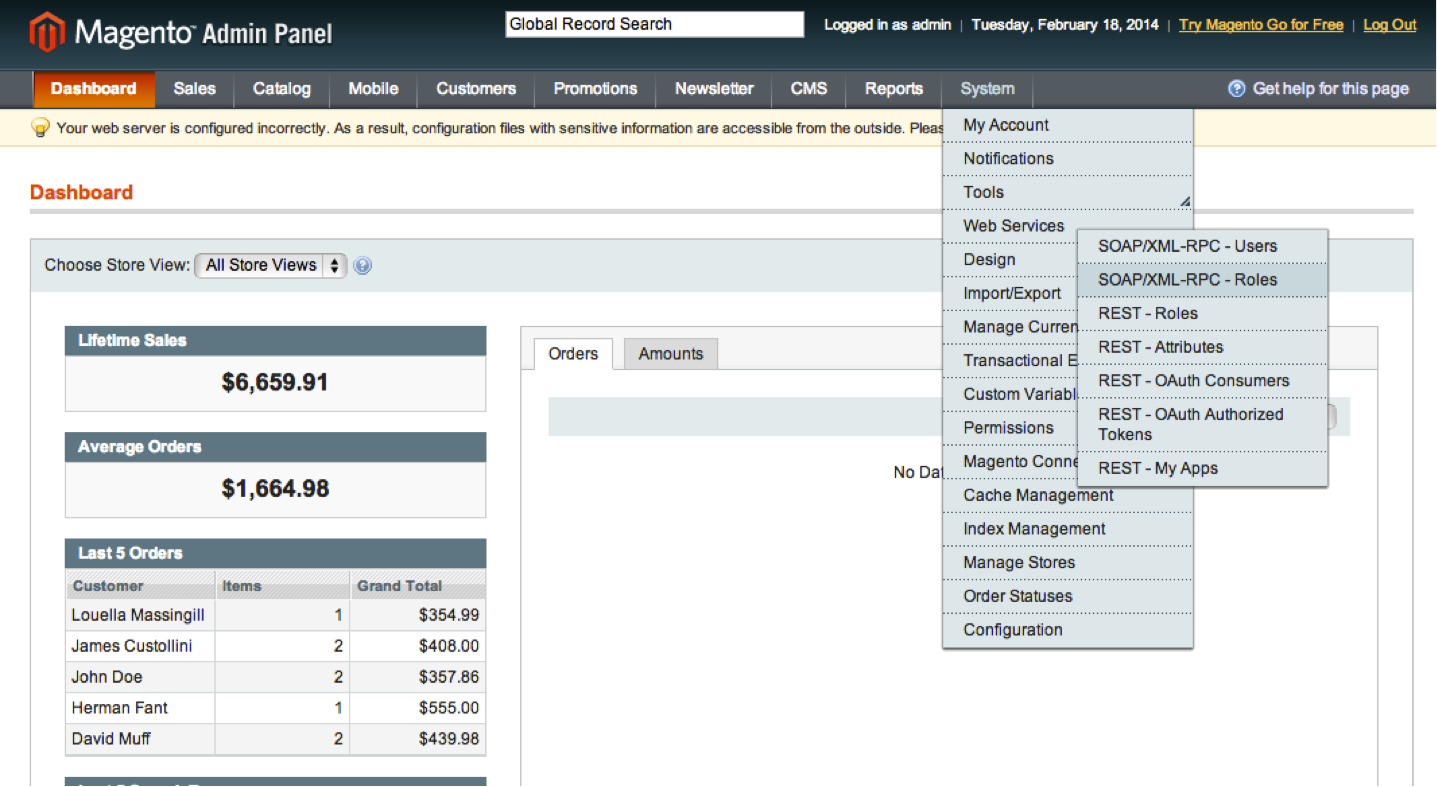Viewport: 1437px width, 787px height.
Task: Open the Reports menu
Action: [x=894, y=89]
